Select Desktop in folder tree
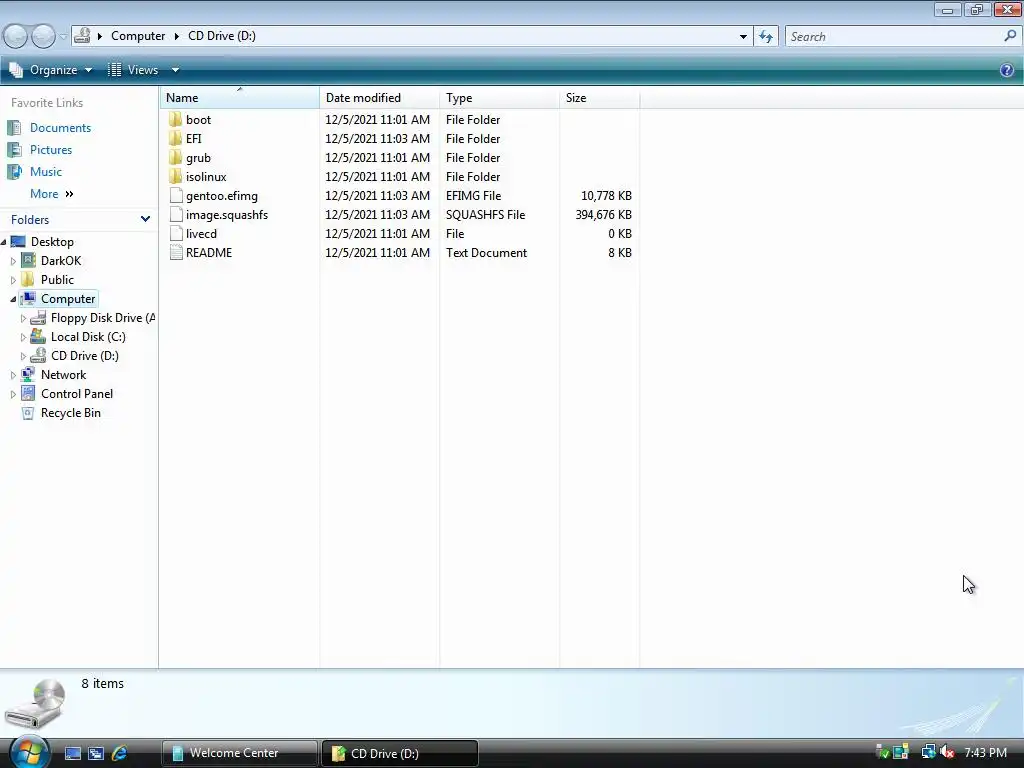The width and height of the screenshot is (1024, 768). tap(52, 242)
